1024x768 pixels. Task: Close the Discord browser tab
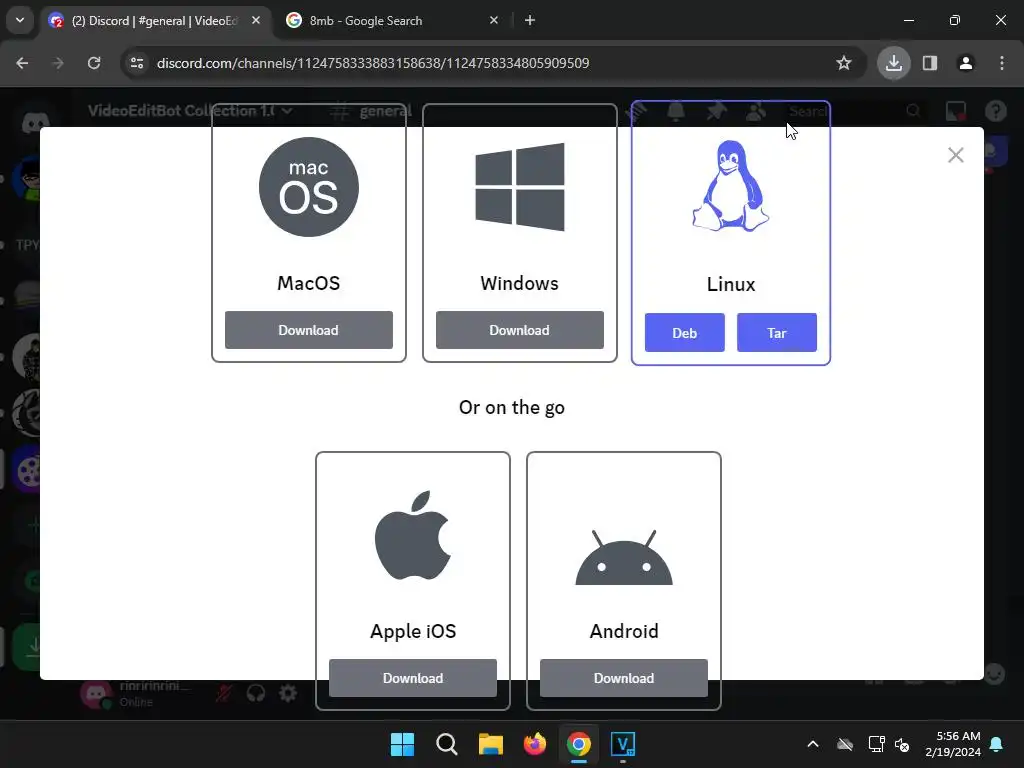[256, 20]
